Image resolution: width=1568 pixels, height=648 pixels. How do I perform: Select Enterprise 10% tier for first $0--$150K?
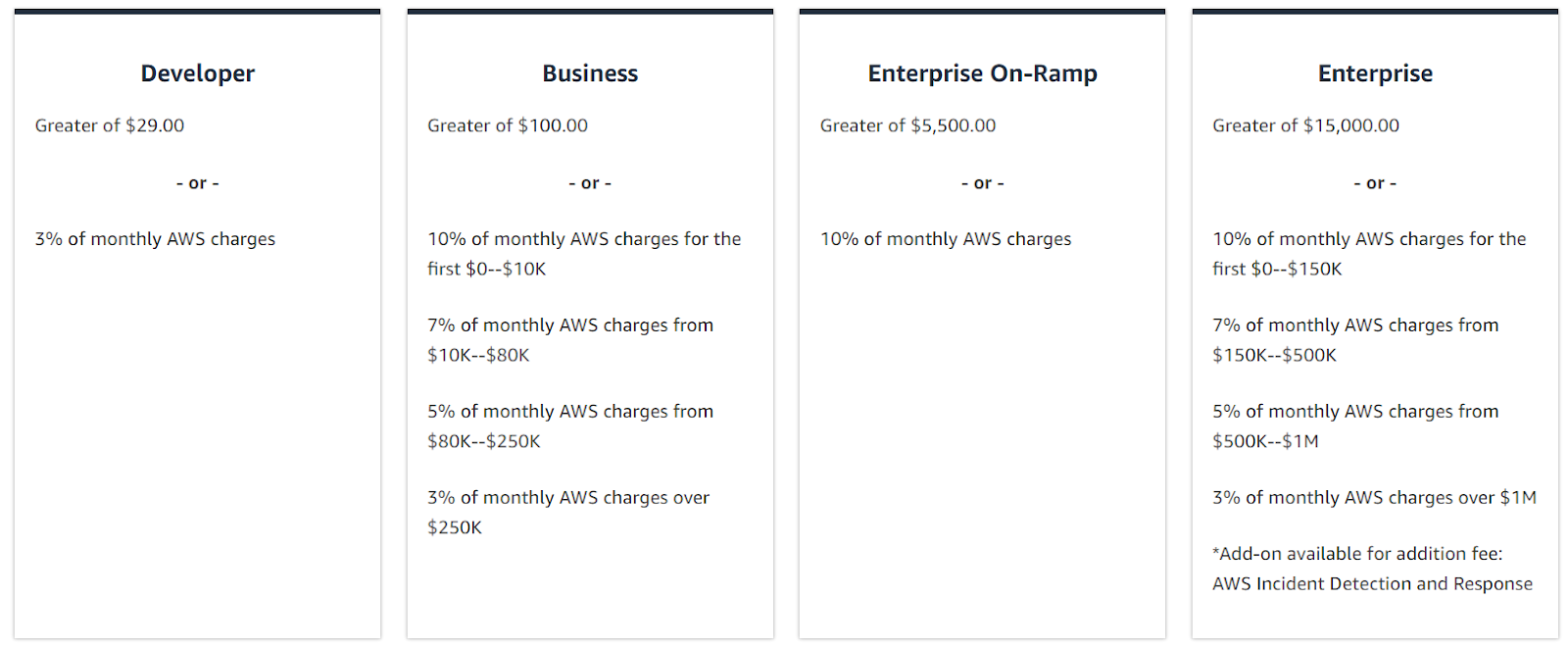(x=1369, y=254)
